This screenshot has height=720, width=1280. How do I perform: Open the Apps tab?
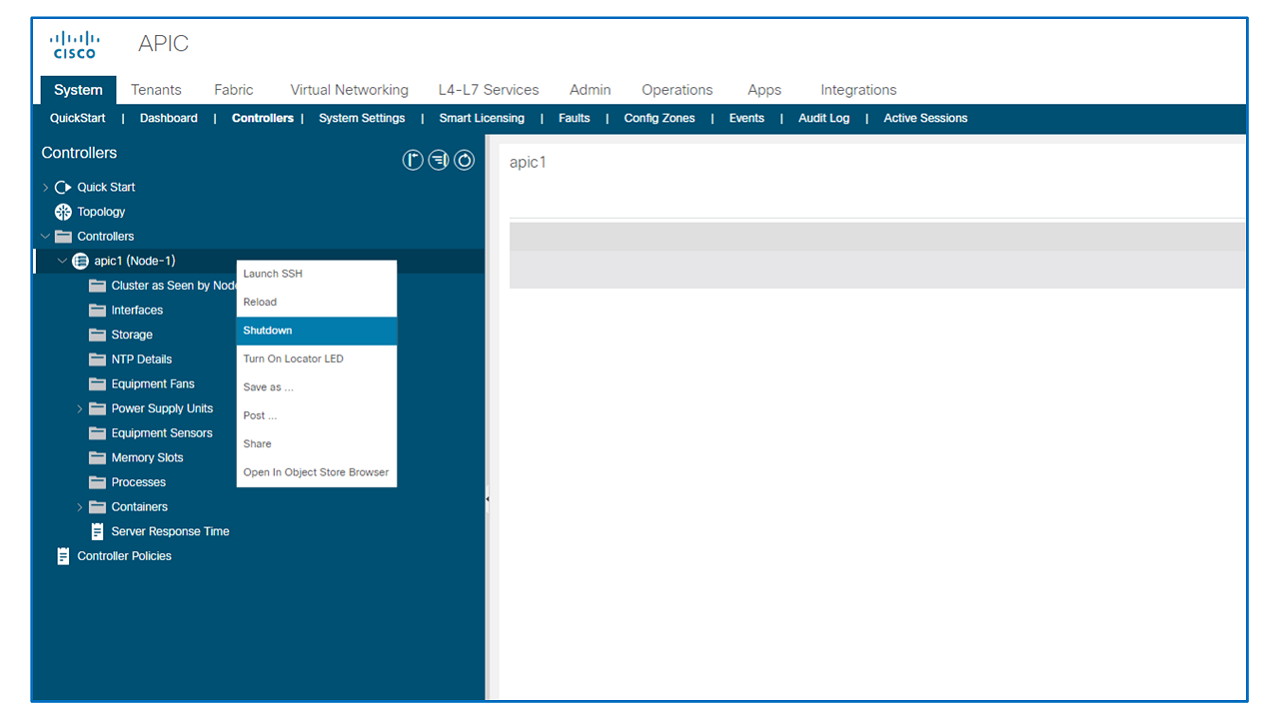point(764,90)
